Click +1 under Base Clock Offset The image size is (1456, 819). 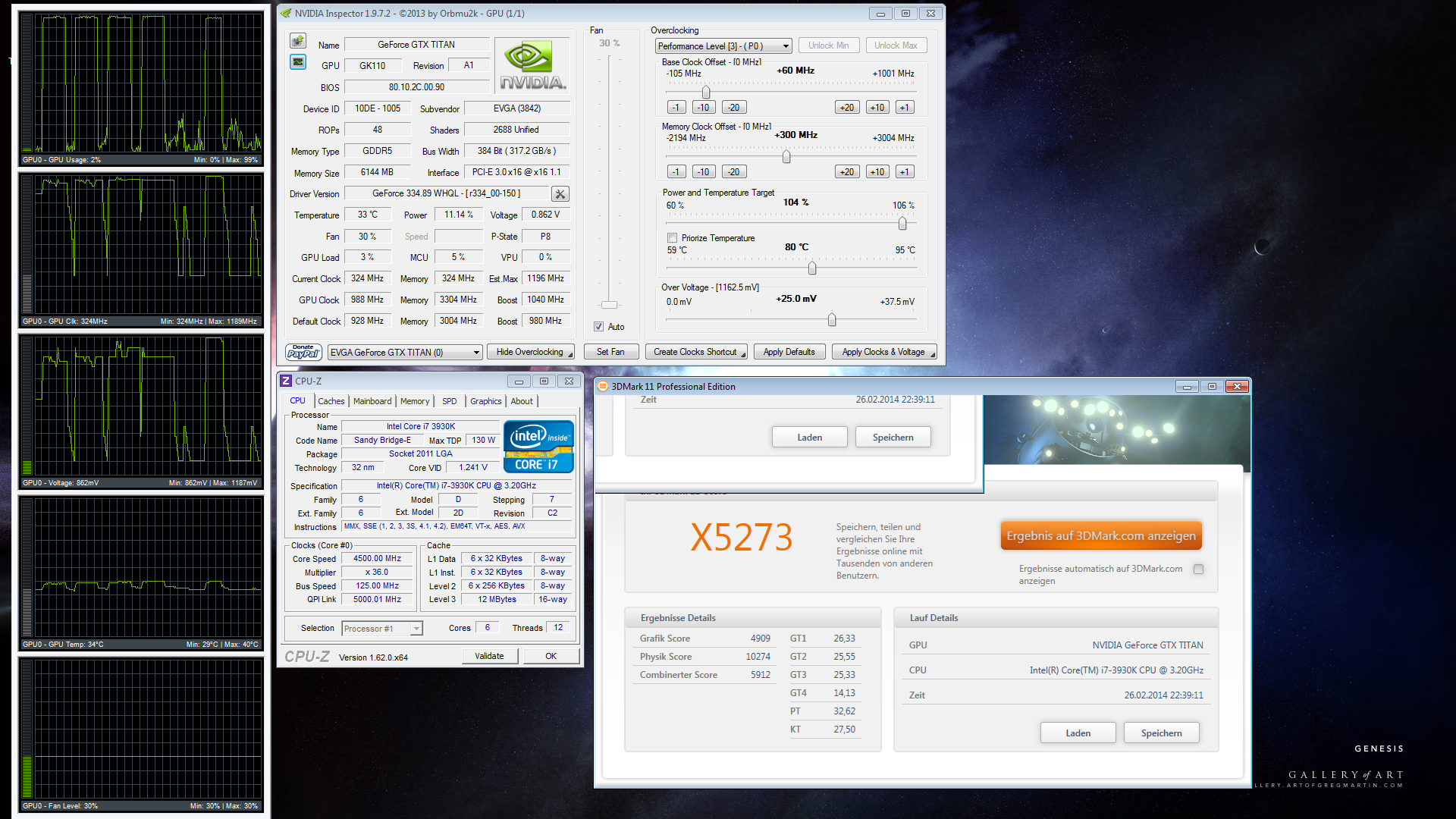tap(905, 108)
